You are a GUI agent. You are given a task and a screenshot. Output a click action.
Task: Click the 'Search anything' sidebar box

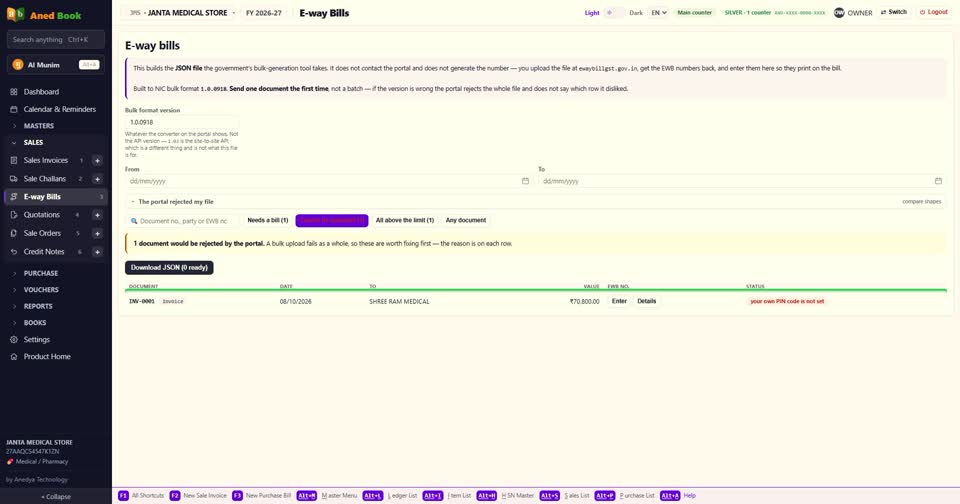pos(56,40)
